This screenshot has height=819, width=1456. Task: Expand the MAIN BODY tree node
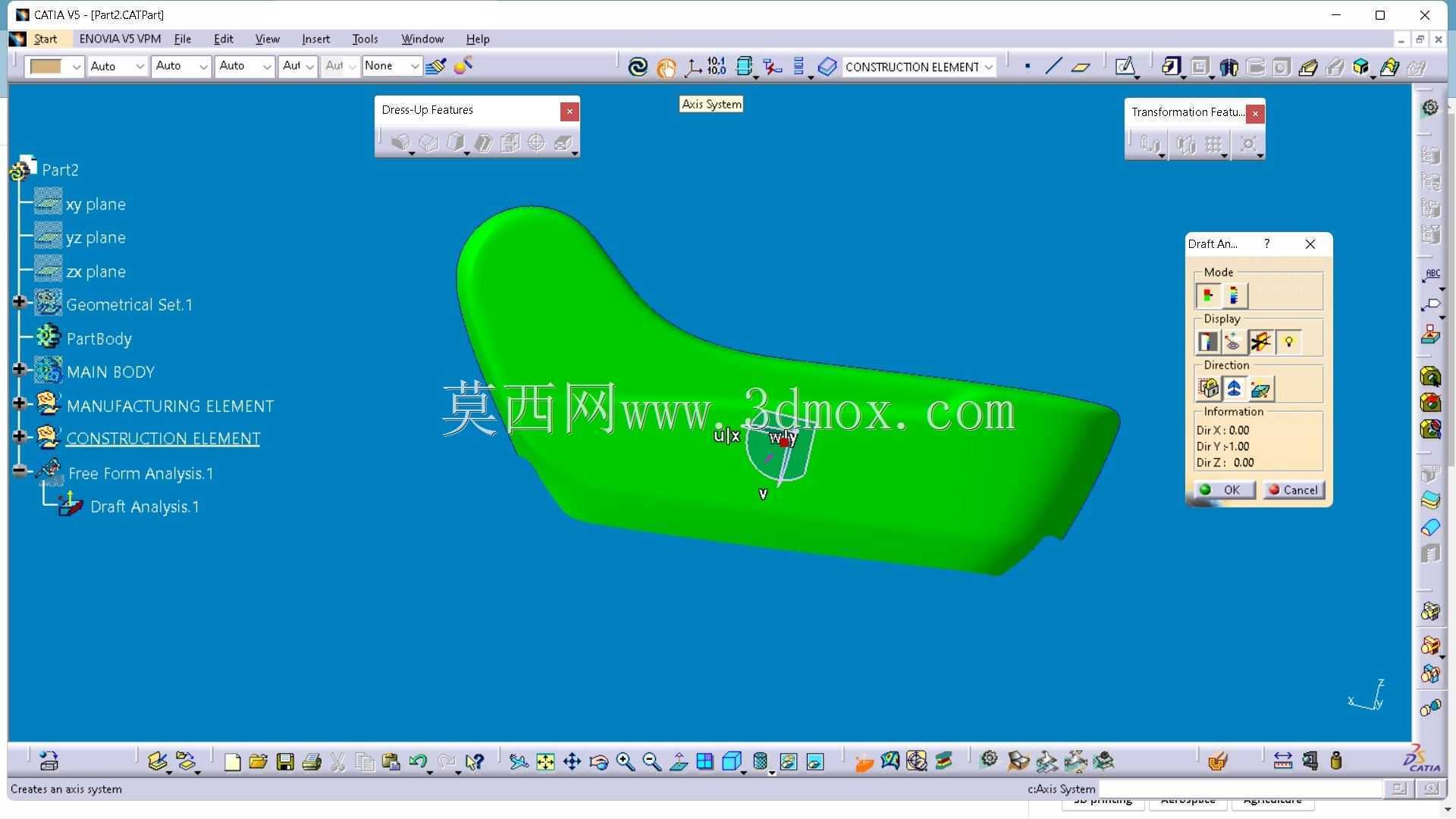20,370
